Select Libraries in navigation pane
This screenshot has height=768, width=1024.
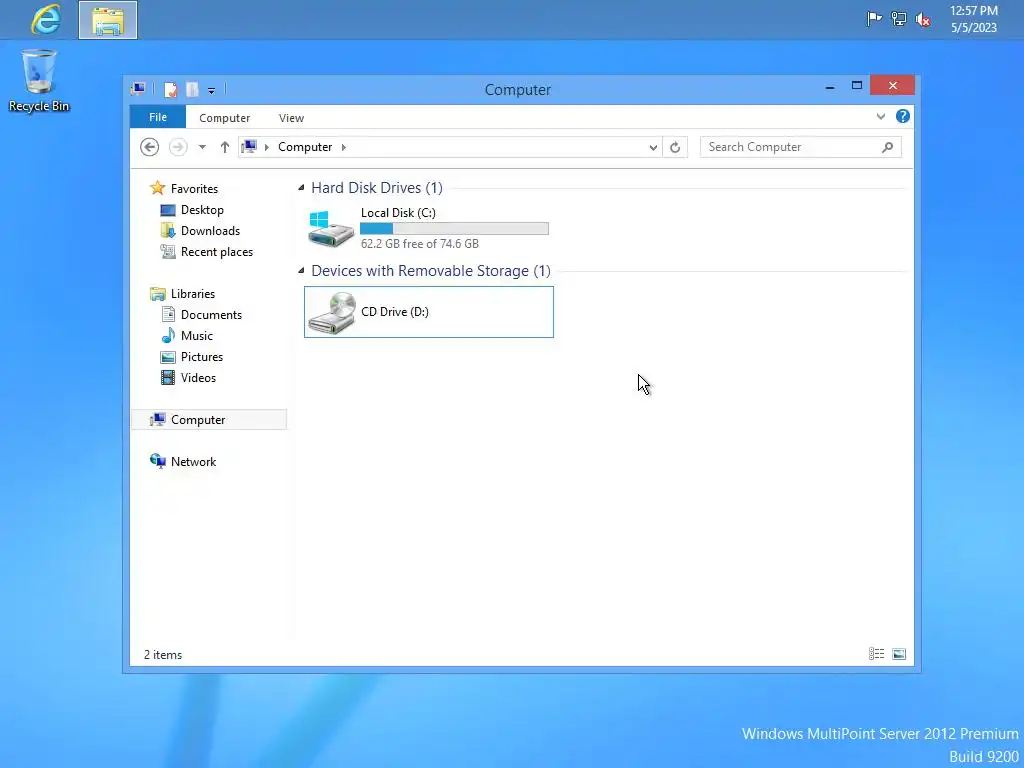pyautogui.click(x=193, y=294)
